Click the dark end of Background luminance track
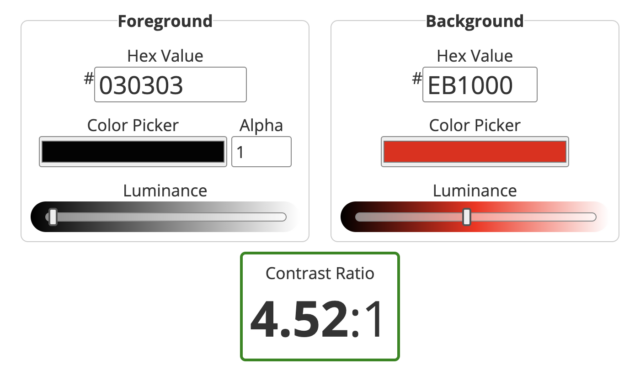This screenshot has height=370, width=640. [361, 217]
